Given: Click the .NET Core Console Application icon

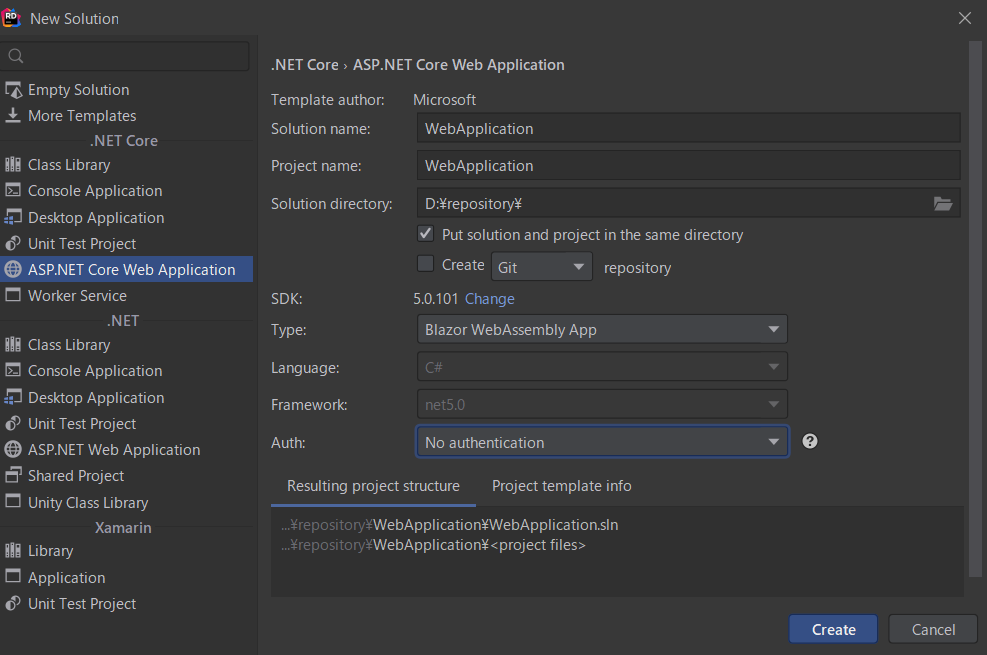Looking at the screenshot, I should click(x=13, y=191).
